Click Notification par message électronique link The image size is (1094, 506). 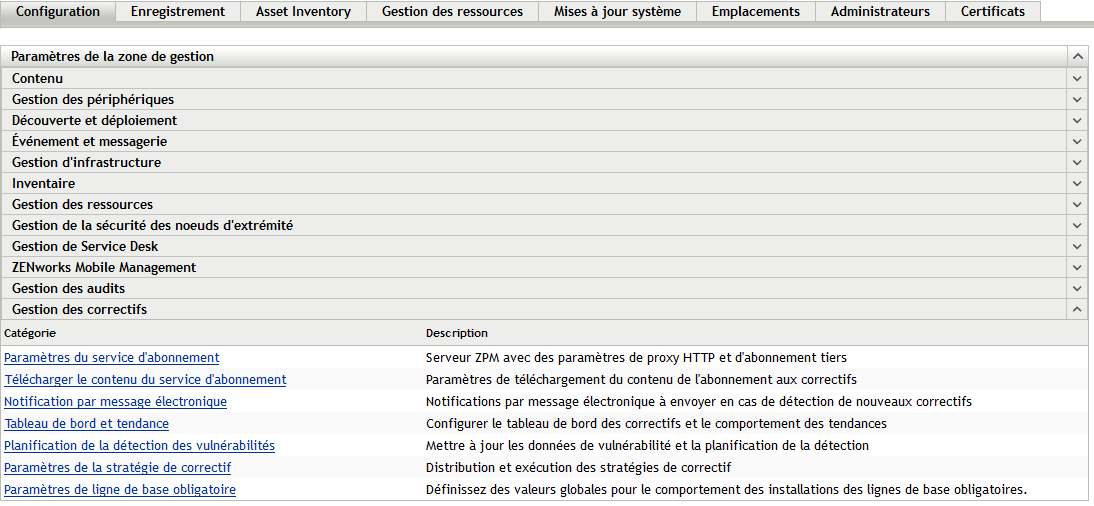(115, 401)
